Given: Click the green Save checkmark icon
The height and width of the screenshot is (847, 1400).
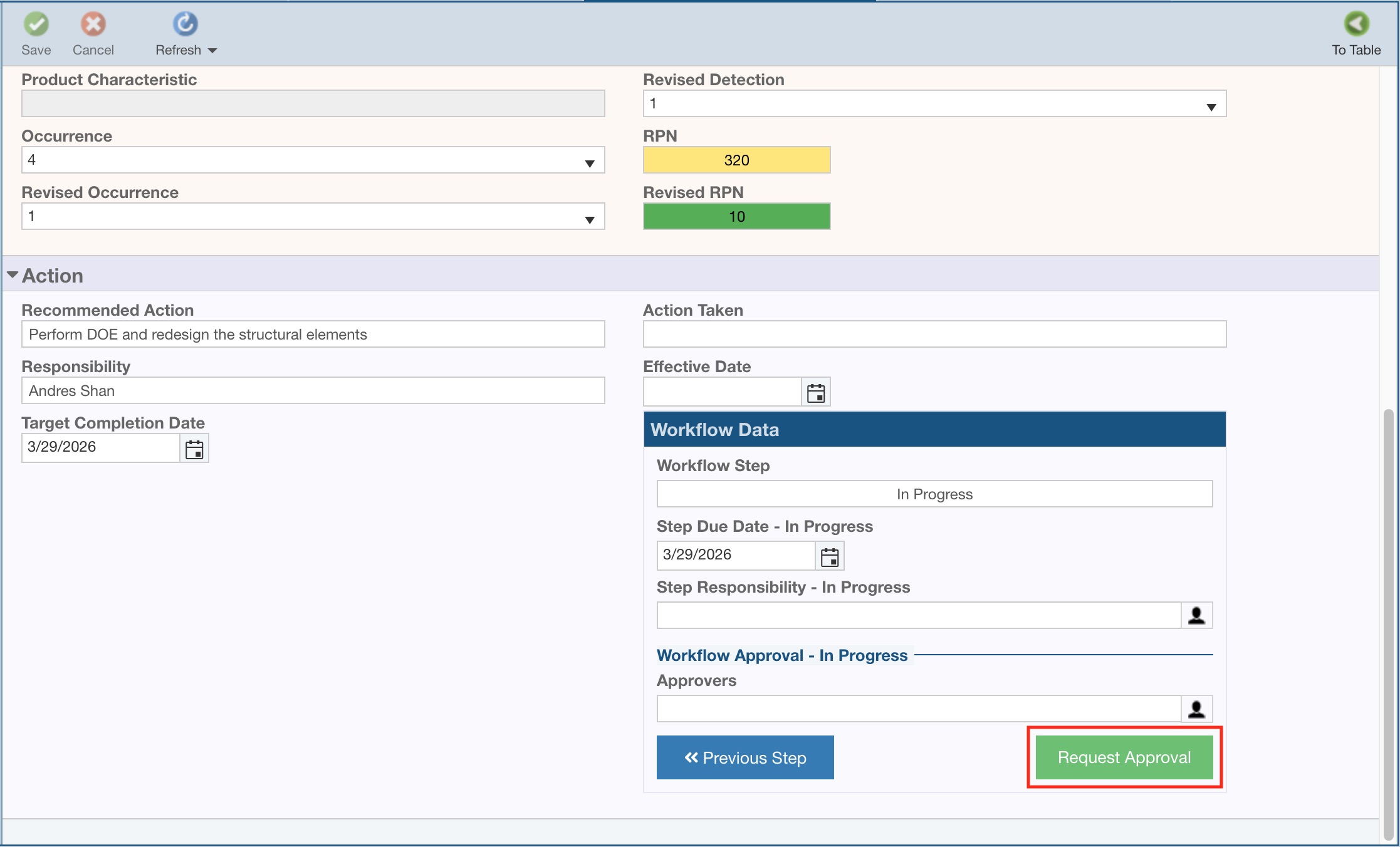Looking at the screenshot, I should pyautogui.click(x=36, y=24).
